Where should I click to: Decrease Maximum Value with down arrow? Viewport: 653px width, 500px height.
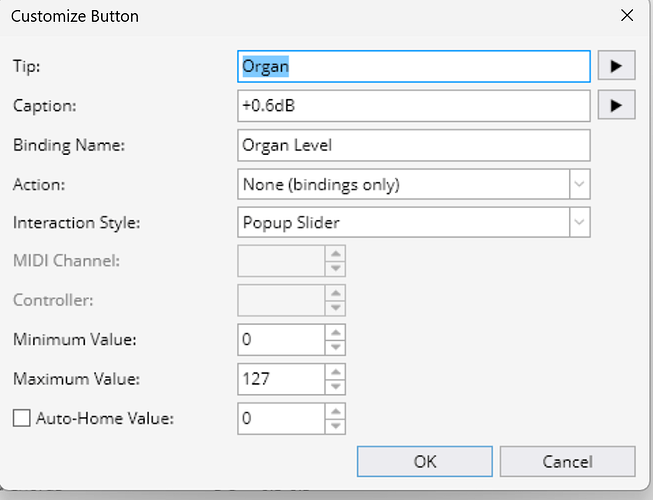[336, 386]
